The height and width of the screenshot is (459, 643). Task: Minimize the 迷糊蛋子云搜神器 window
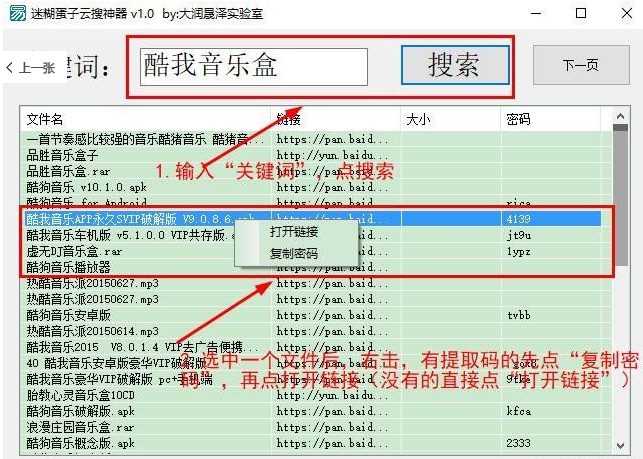pos(536,14)
